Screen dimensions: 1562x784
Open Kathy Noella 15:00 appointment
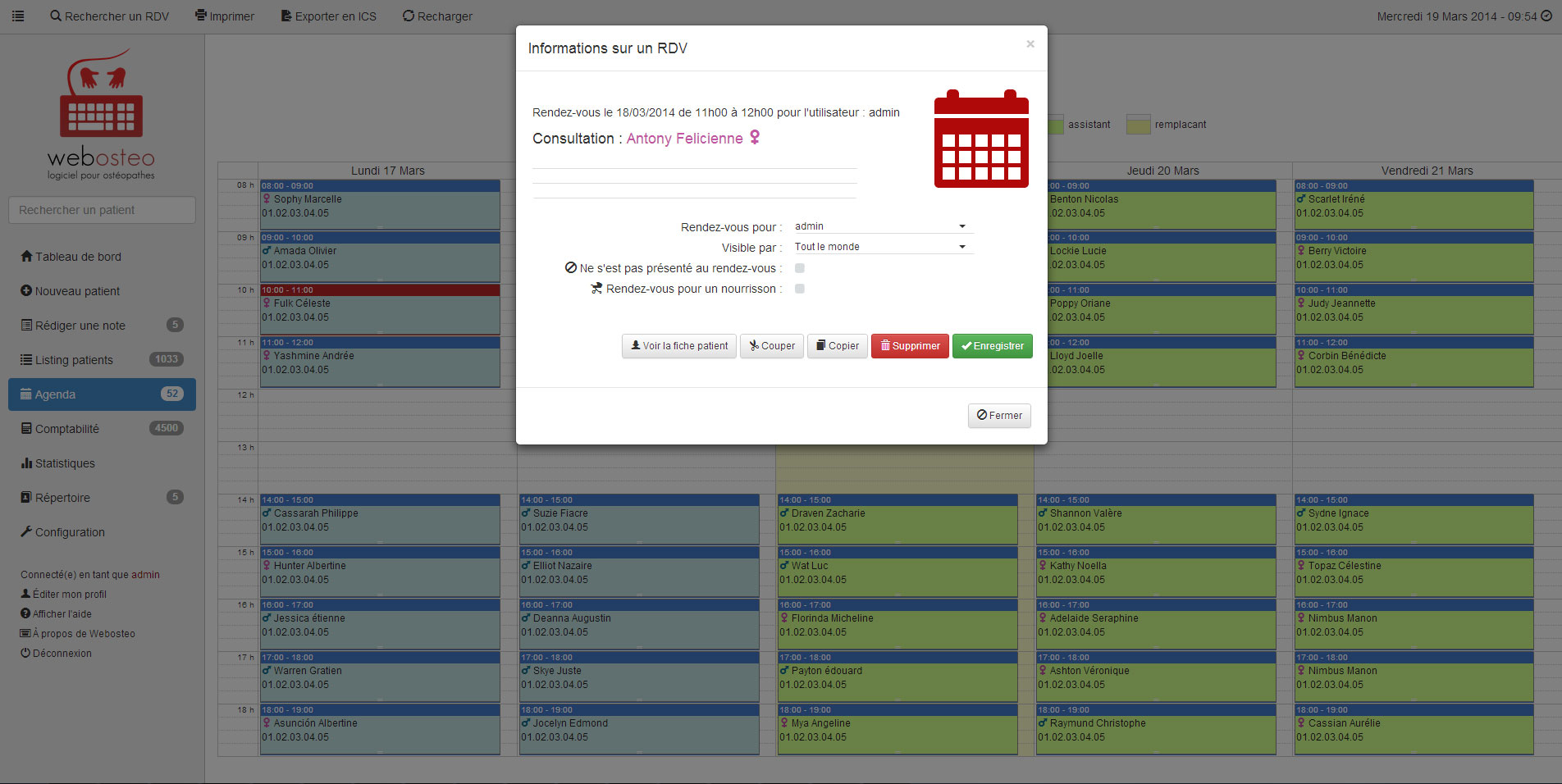point(1156,572)
